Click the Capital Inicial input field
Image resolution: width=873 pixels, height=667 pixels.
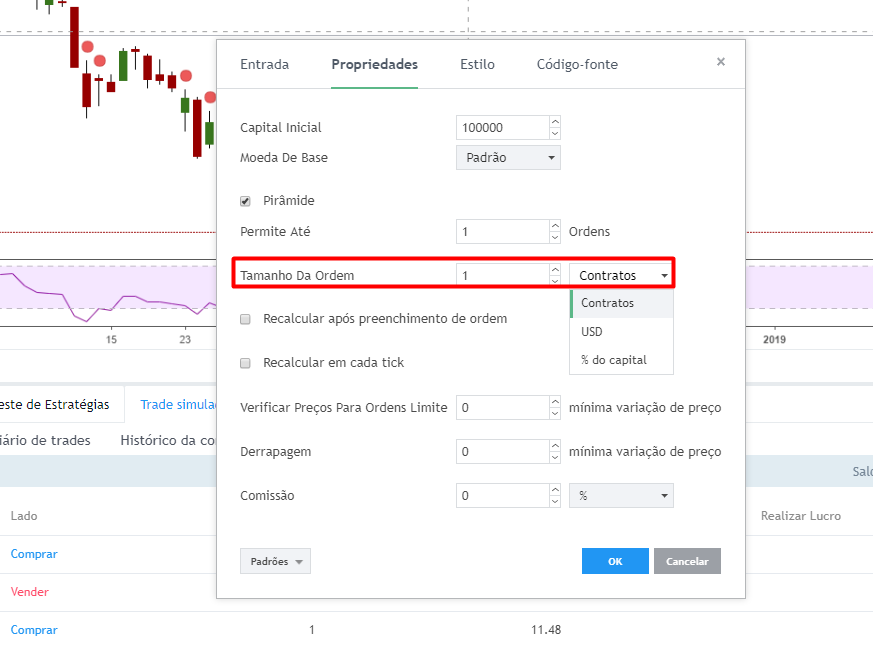[x=503, y=127]
